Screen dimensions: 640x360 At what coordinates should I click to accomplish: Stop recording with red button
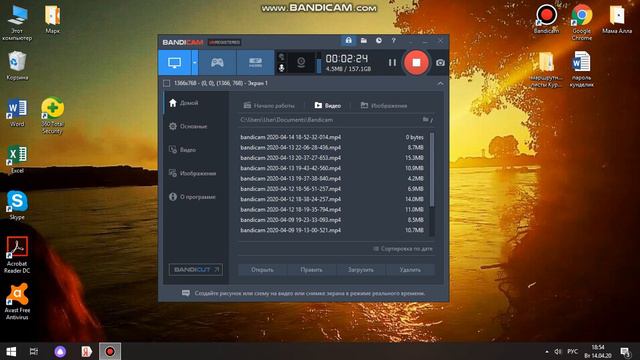pyautogui.click(x=416, y=62)
